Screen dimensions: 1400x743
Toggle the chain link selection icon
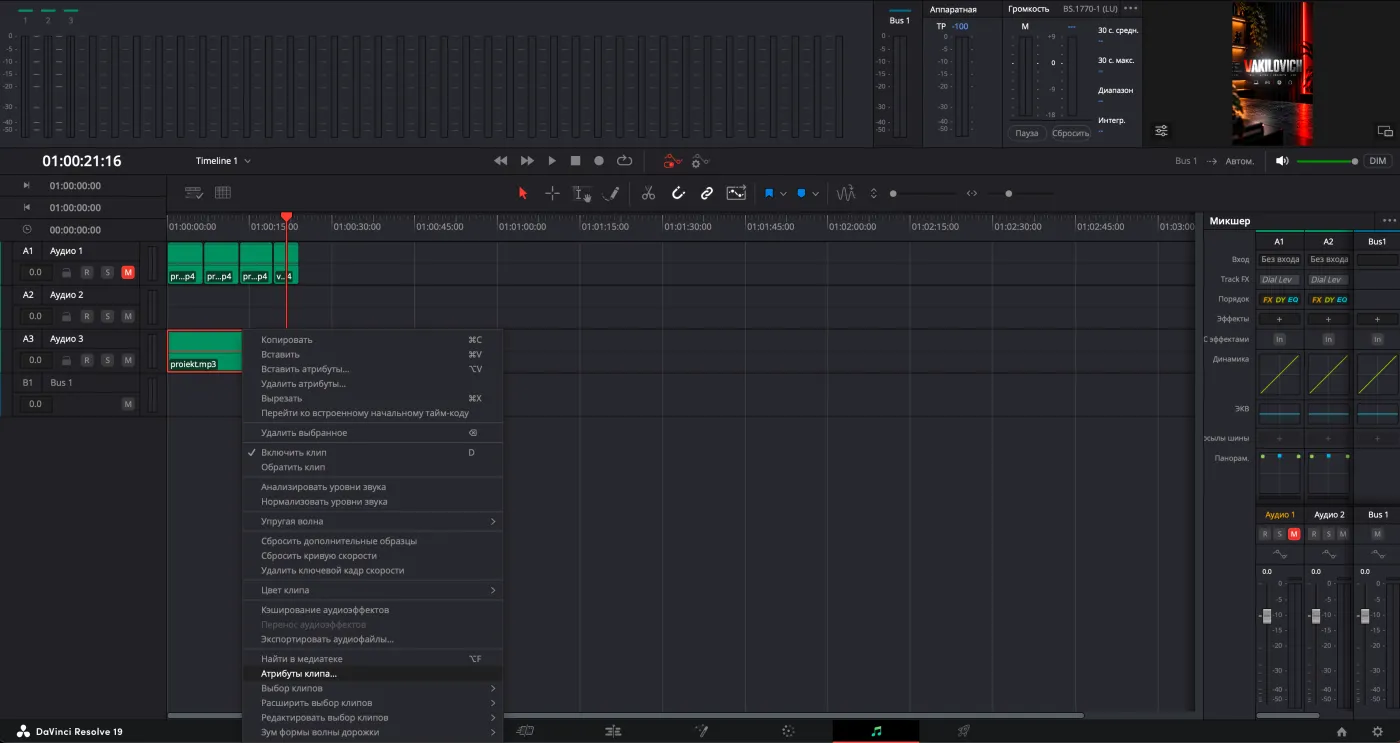[x=707, y=193]
